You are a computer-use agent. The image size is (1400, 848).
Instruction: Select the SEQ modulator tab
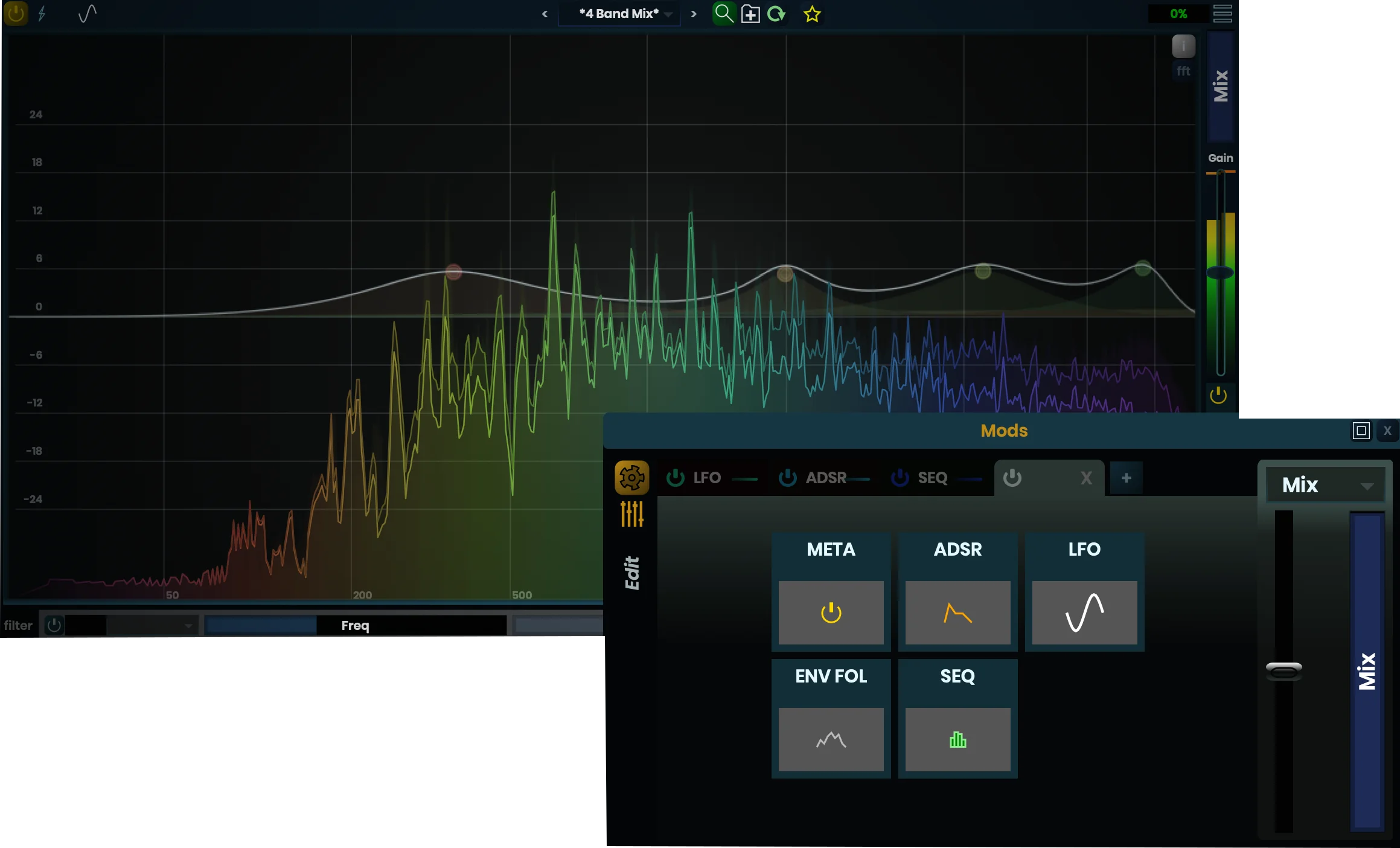pyautogui.click(x=932, y=478)
